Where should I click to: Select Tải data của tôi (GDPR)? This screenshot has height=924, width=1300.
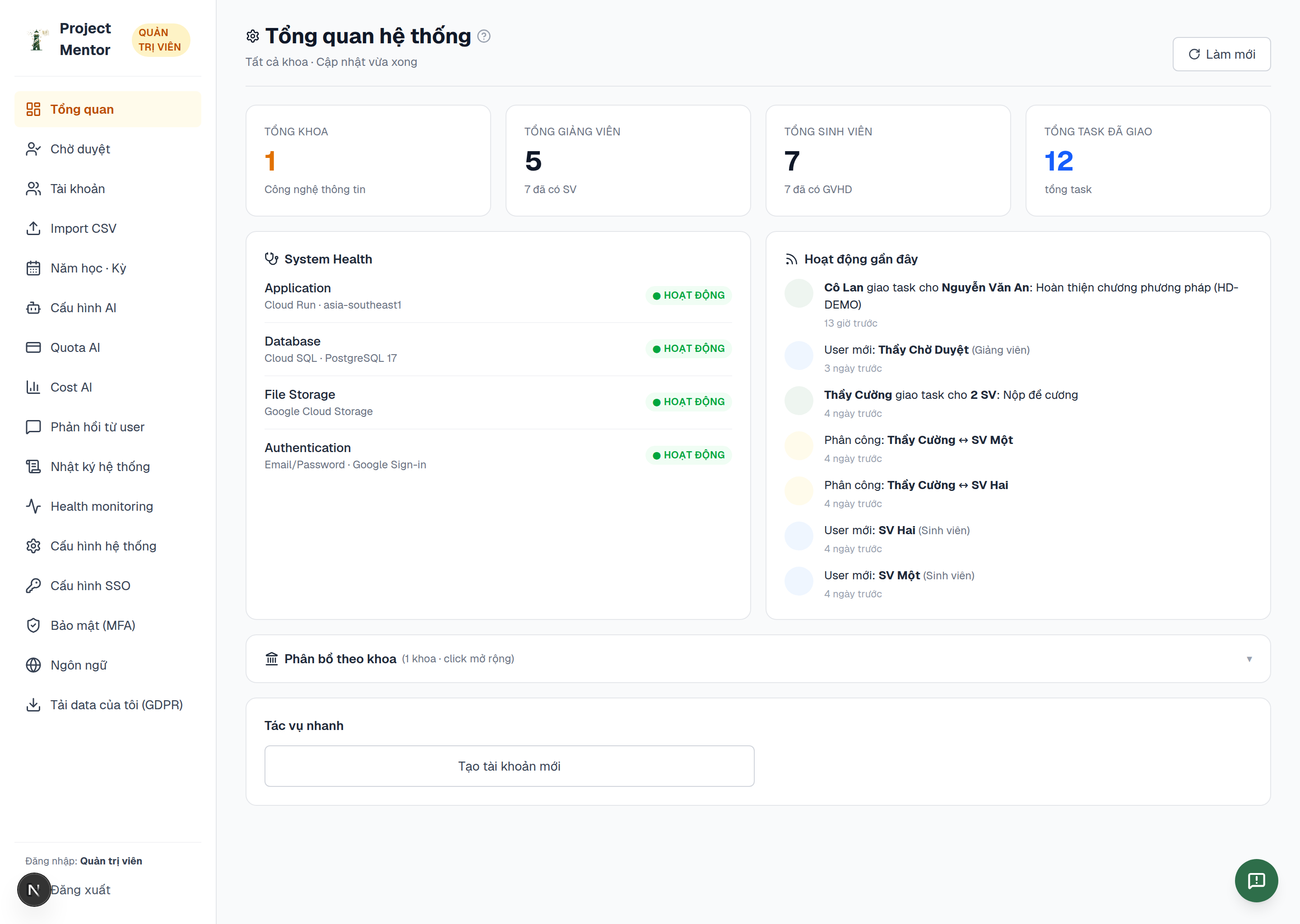(x=108, y=705)
